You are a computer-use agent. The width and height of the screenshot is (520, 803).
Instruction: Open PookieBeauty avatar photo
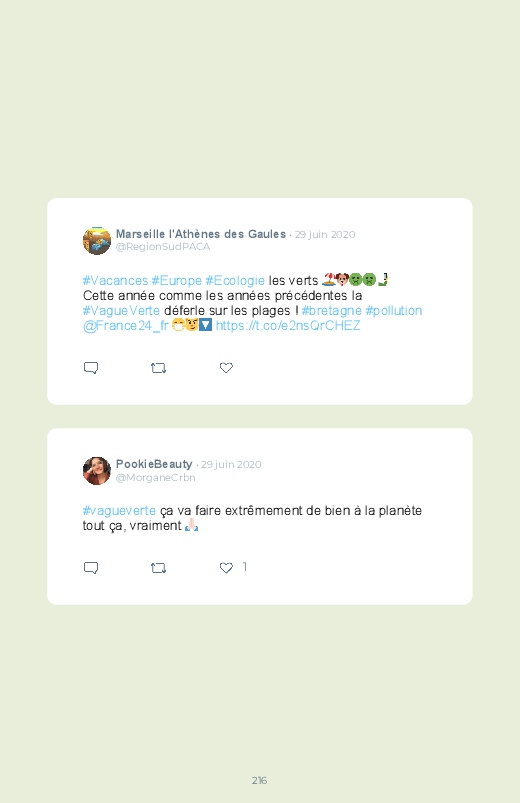click(97, 471)
